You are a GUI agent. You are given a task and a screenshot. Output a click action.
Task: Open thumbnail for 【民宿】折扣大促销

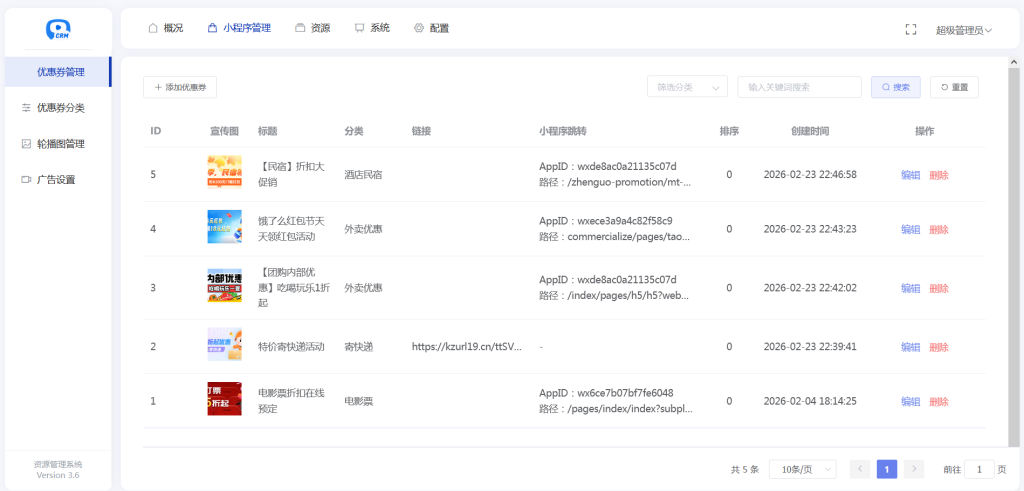point(224,172)
